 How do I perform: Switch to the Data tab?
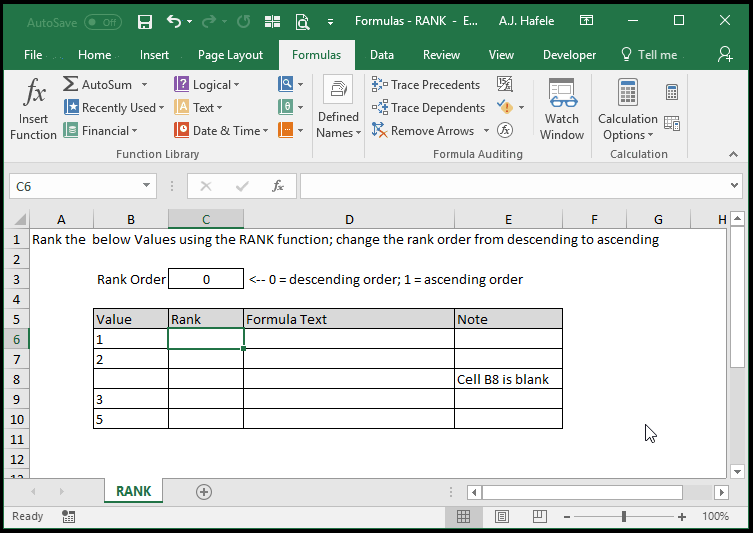point(382,55)
